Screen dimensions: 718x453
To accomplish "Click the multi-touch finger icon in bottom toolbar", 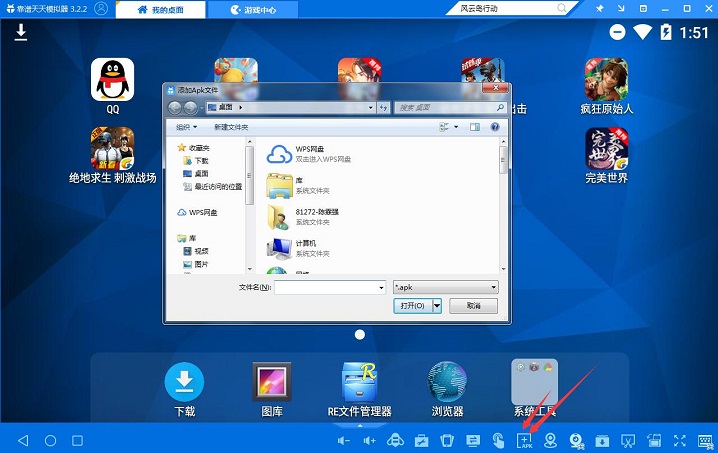I will click(498, 441).
